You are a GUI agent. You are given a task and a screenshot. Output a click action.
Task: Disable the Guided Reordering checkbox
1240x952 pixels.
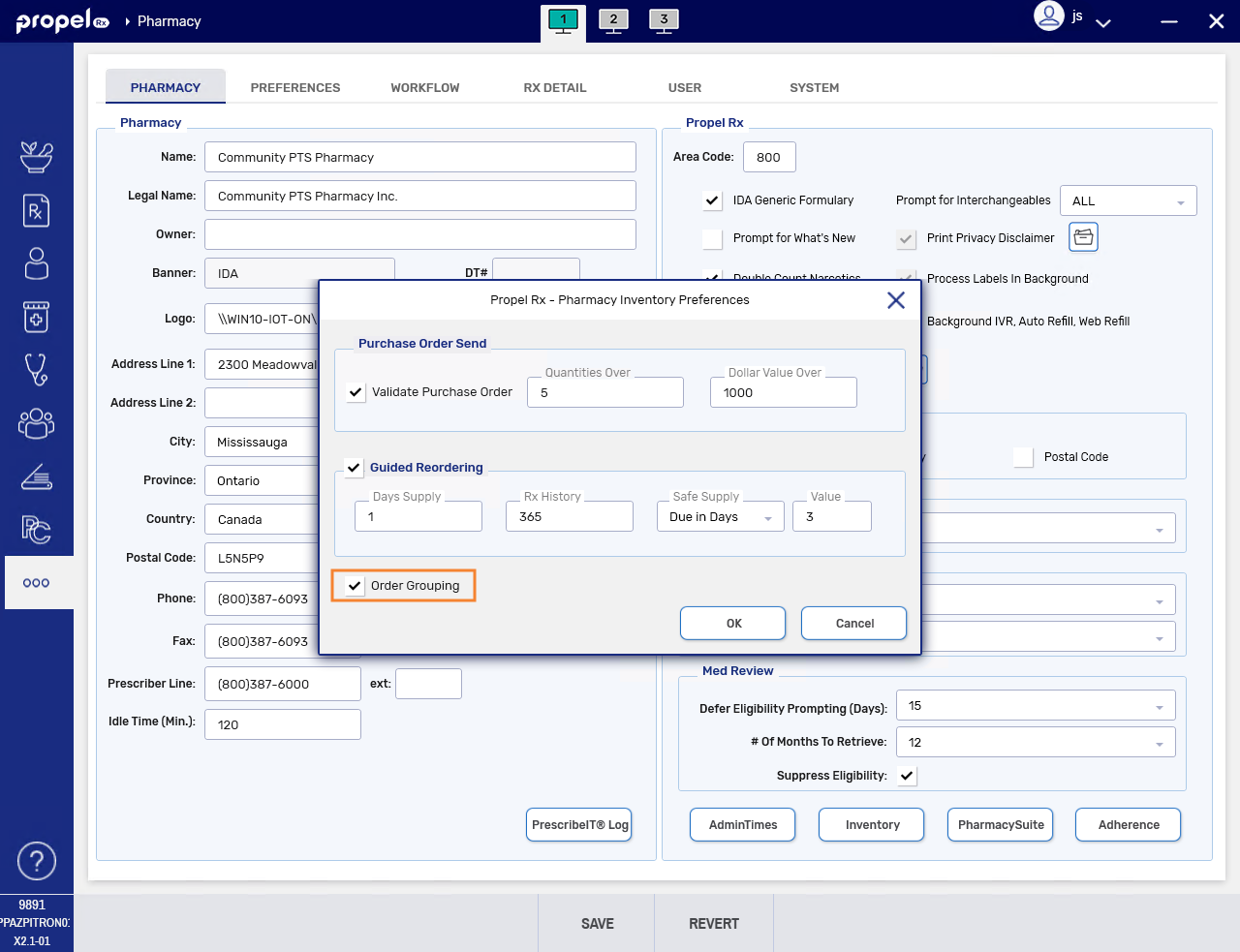[354, 467]
